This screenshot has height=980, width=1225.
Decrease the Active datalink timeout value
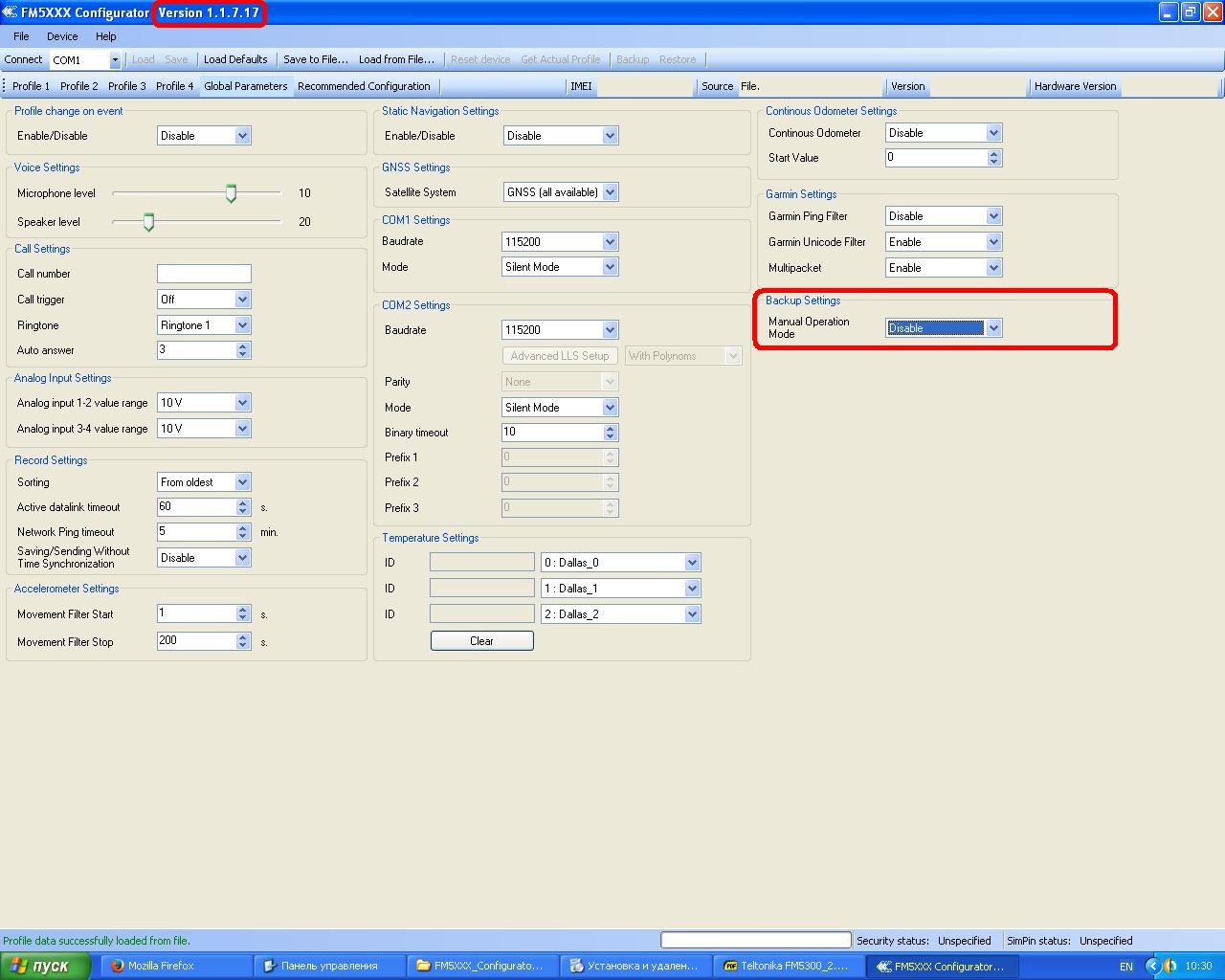[243, 512]
